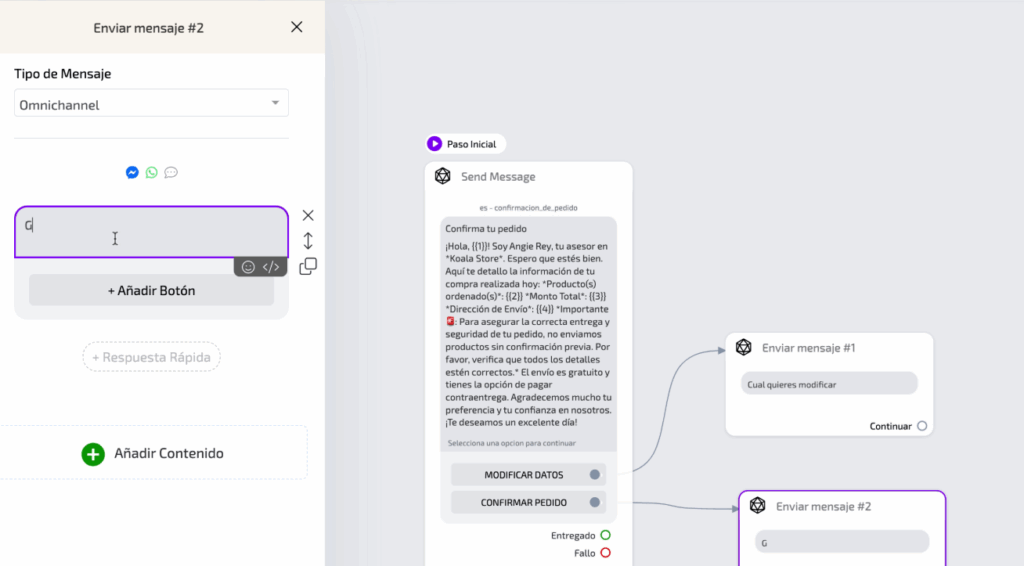This screenshot has height=566, width=1024.
Task: Insert a variable using the code brackets icon
Action: tap(271, 267)
